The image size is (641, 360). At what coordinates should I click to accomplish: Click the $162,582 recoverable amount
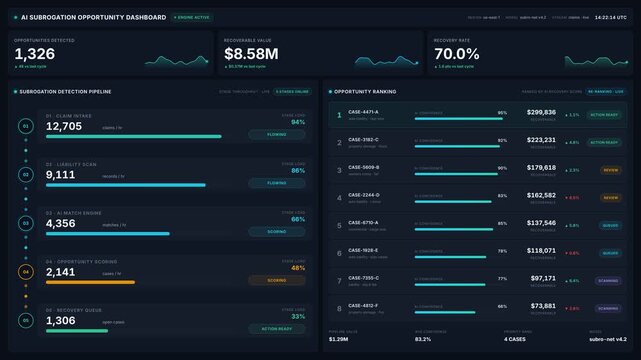coord(541,195)
